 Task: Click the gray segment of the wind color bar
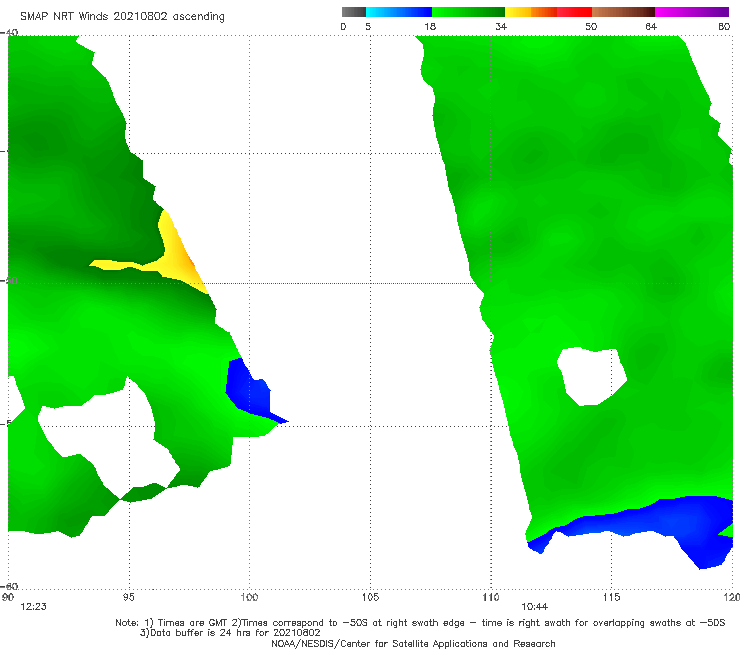(354, 12)
